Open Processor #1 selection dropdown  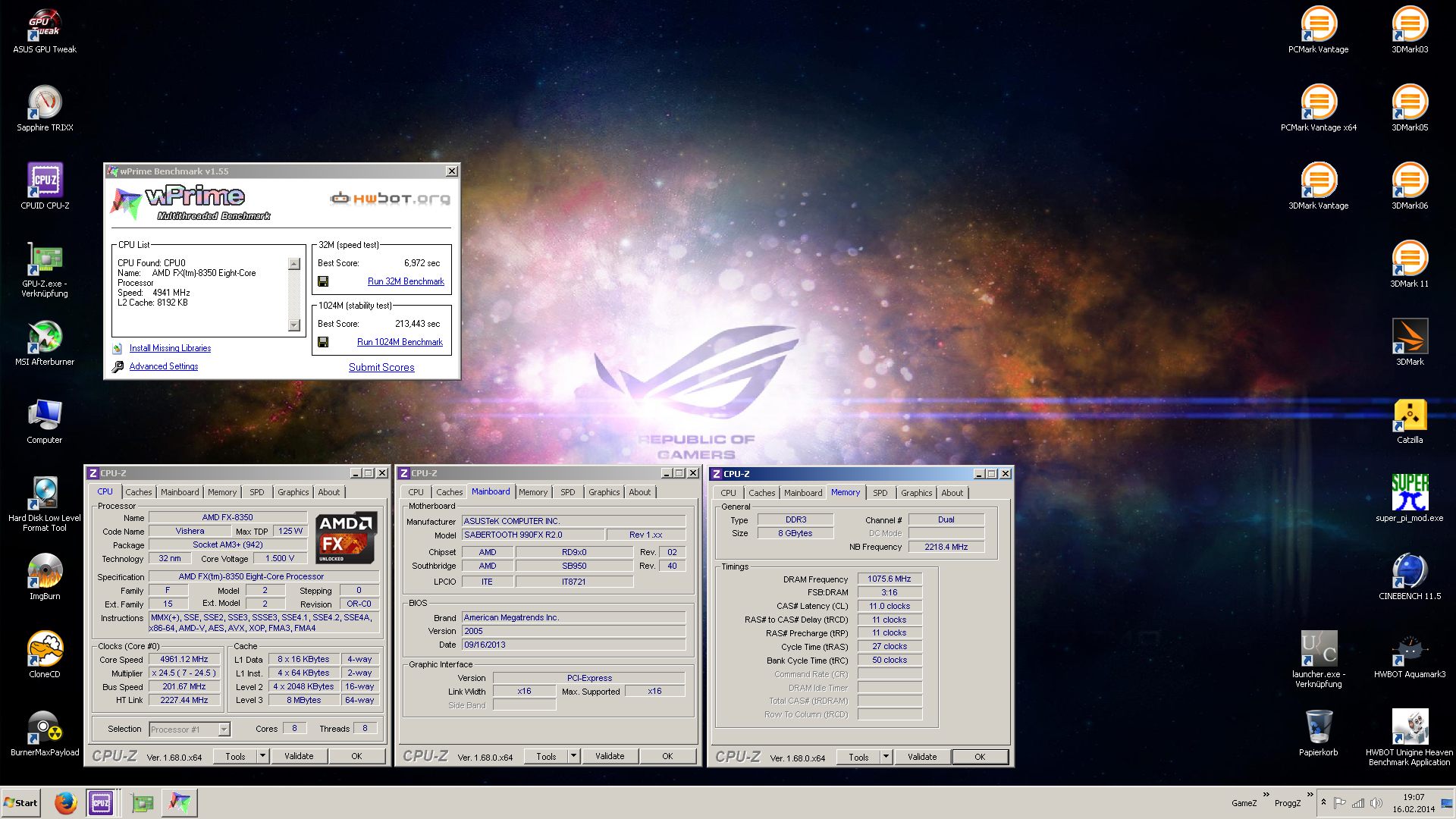click(x=224, y=730)
